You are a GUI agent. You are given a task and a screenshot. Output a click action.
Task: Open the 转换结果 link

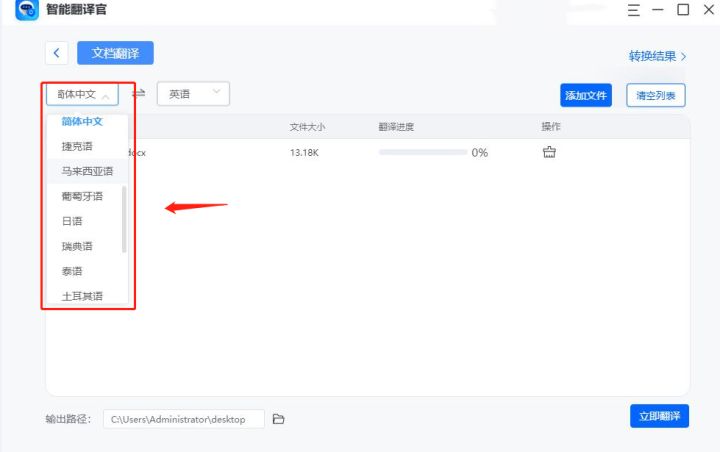pyautogui.click(x=657, y=56)
